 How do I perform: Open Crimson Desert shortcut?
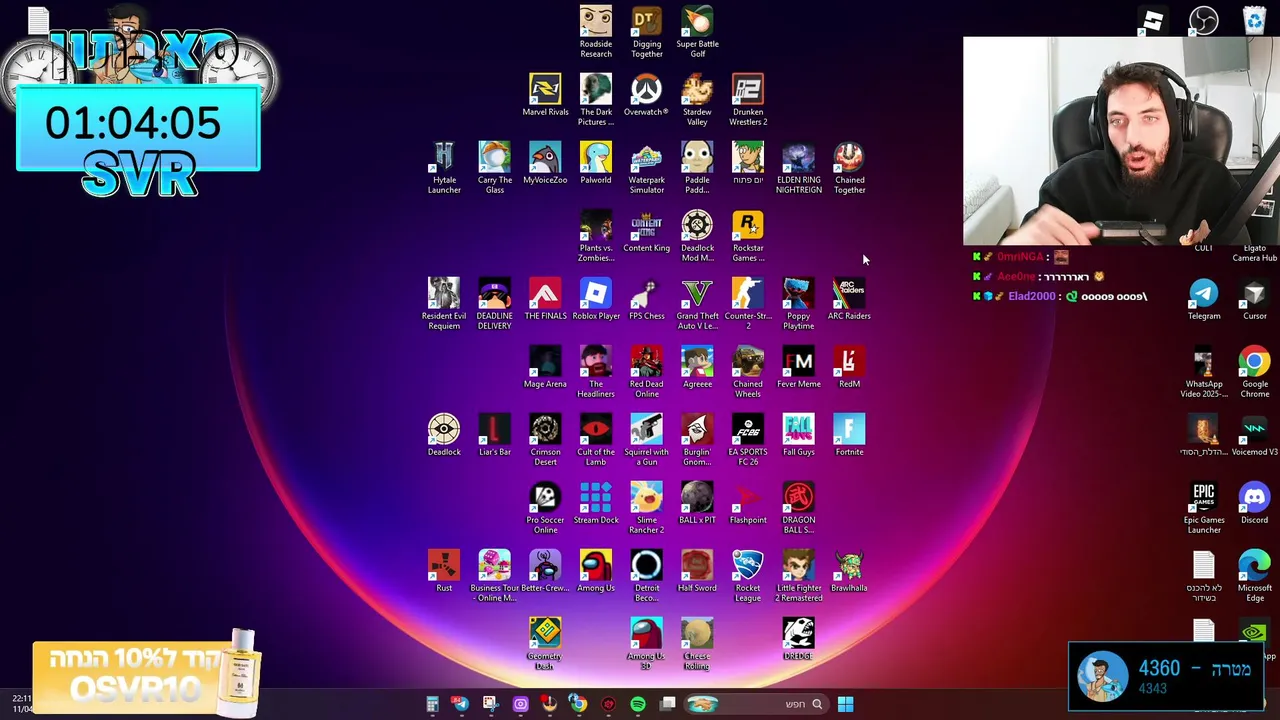coord(545,439)
